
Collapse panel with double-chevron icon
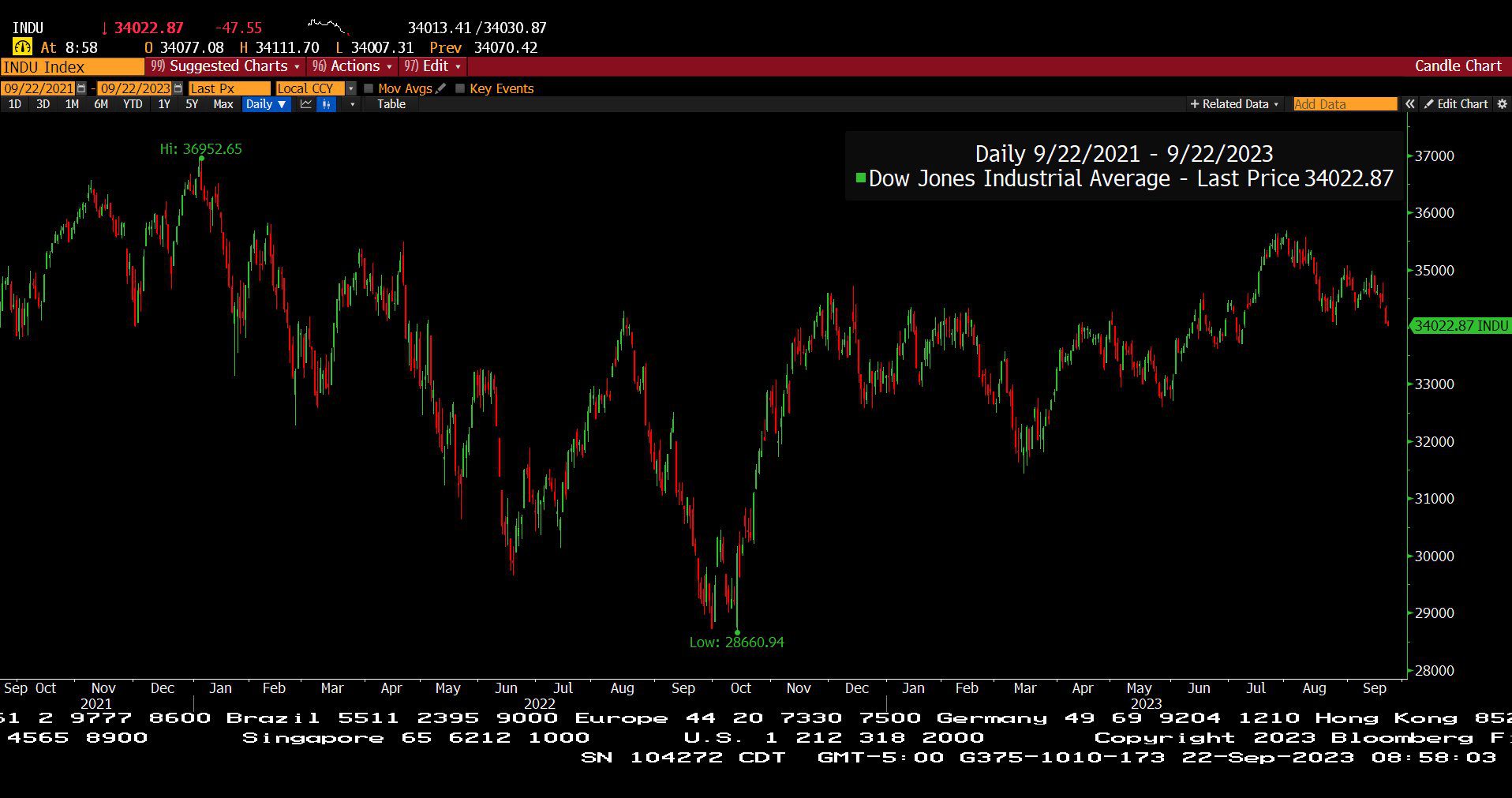[x=1409, y=104]
